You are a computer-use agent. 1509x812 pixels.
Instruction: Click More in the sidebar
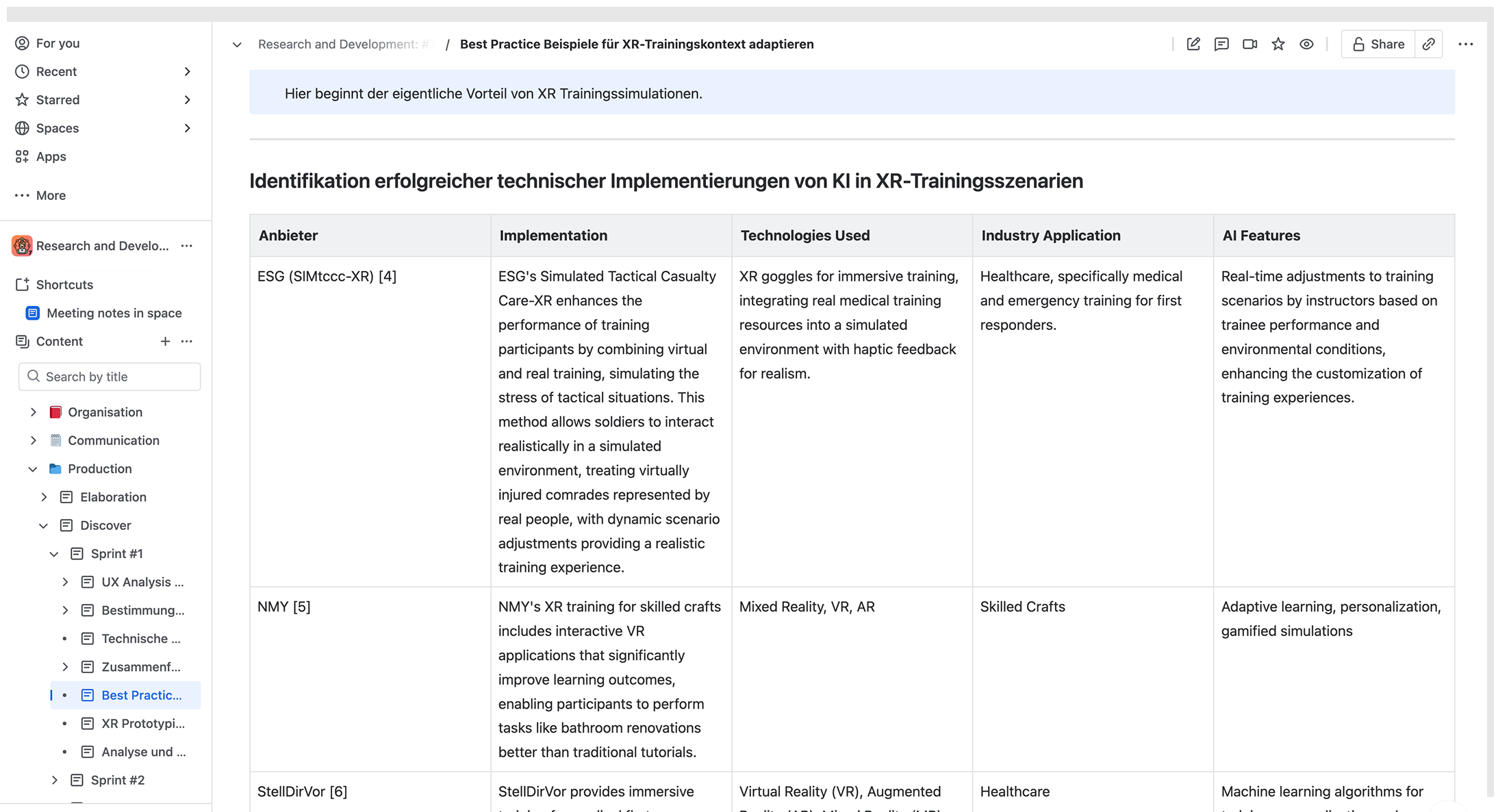click(x=51, y=195)
